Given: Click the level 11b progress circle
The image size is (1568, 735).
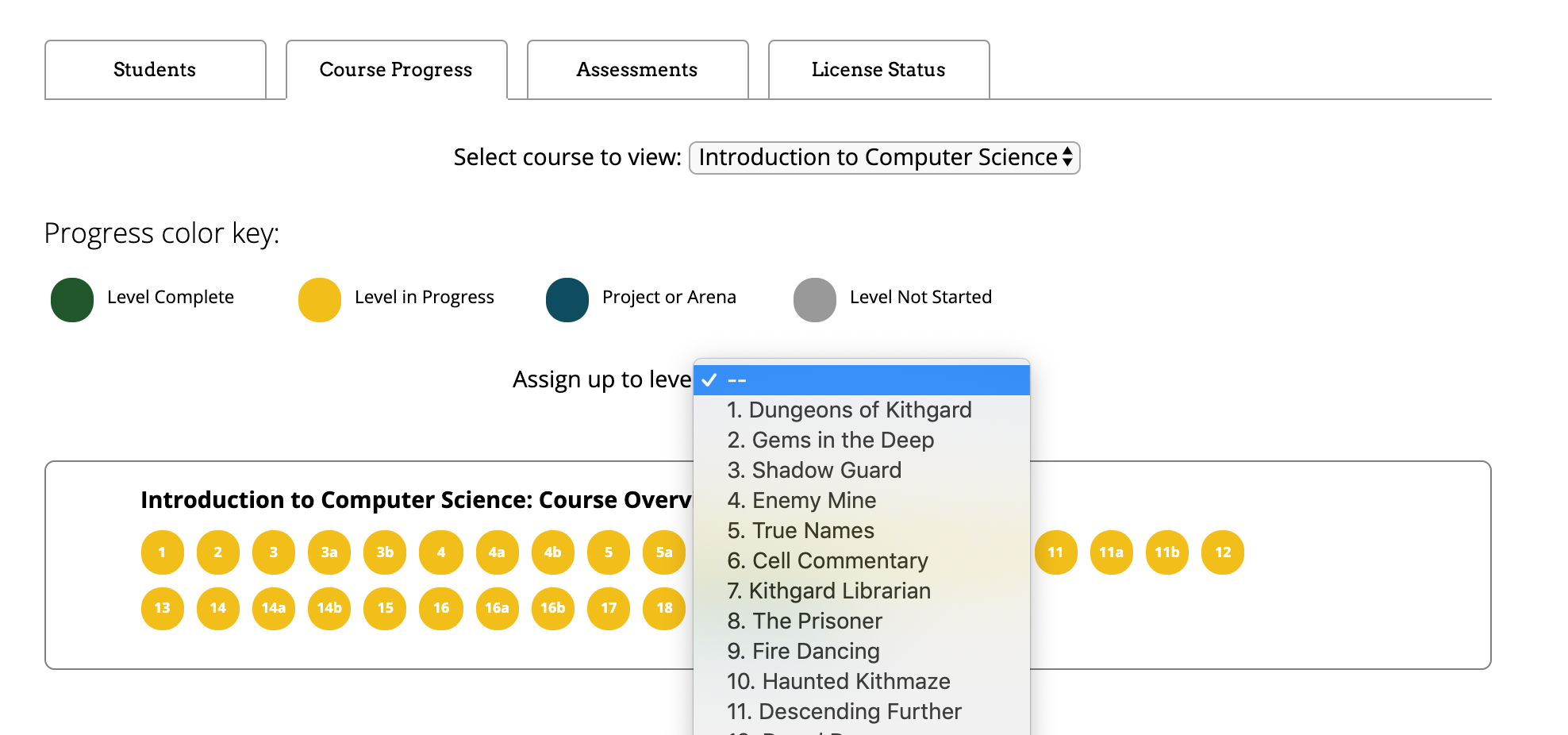Looking at the screenshot, I should (1166, 552).
